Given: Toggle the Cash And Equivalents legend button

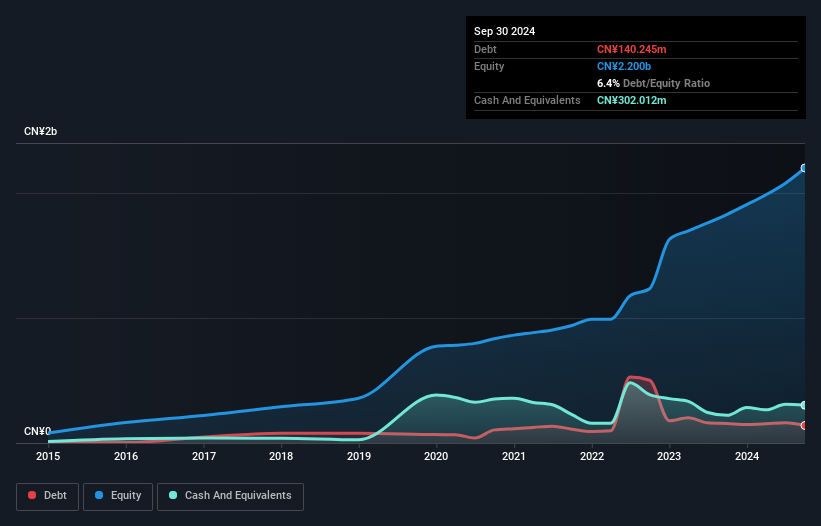Looking at the screenshot, I should (230, 496).
